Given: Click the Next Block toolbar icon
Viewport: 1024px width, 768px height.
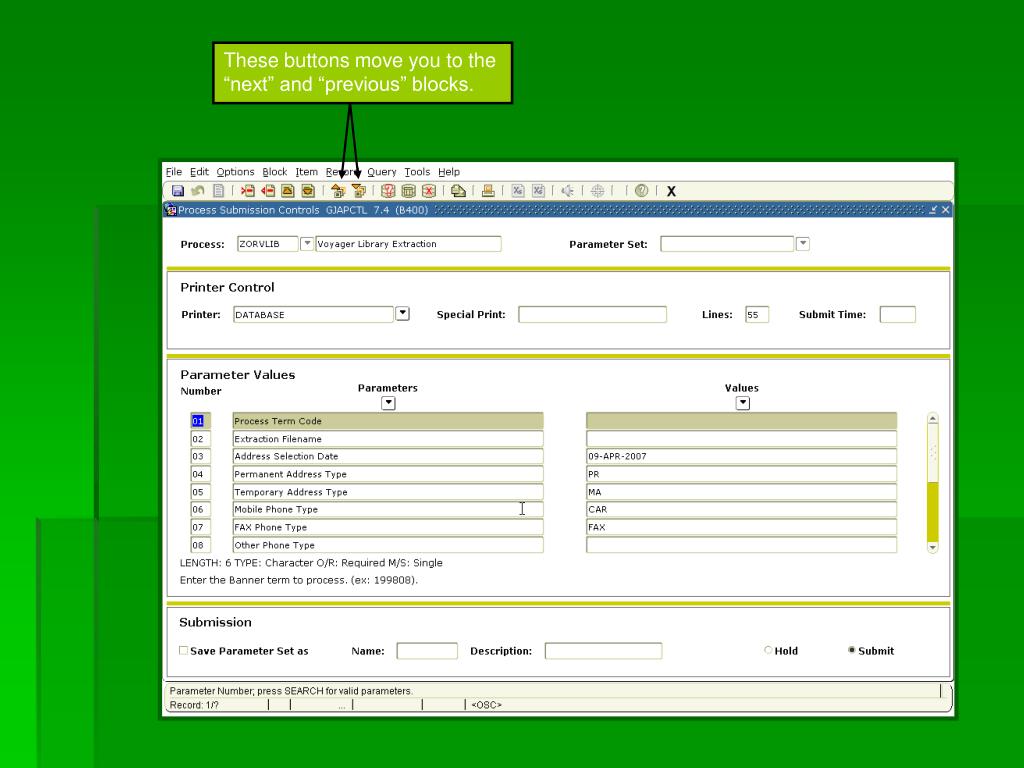Looking at the screenshot, I should (358, 191).
